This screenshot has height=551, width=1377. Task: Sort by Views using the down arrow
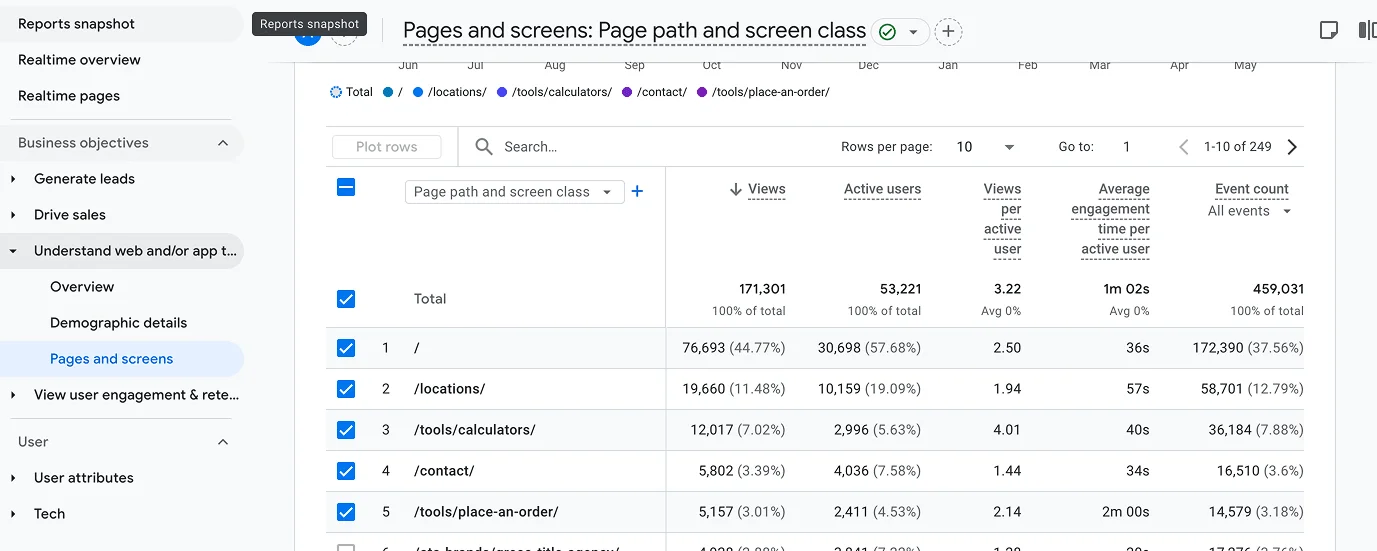coord(736,189)
